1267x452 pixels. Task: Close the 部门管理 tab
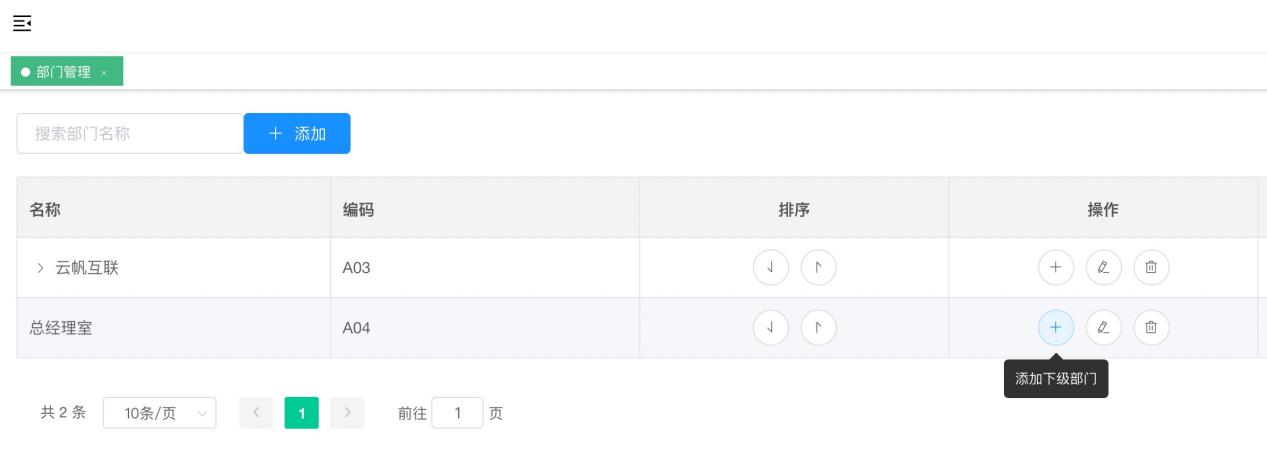pos(104,73)
